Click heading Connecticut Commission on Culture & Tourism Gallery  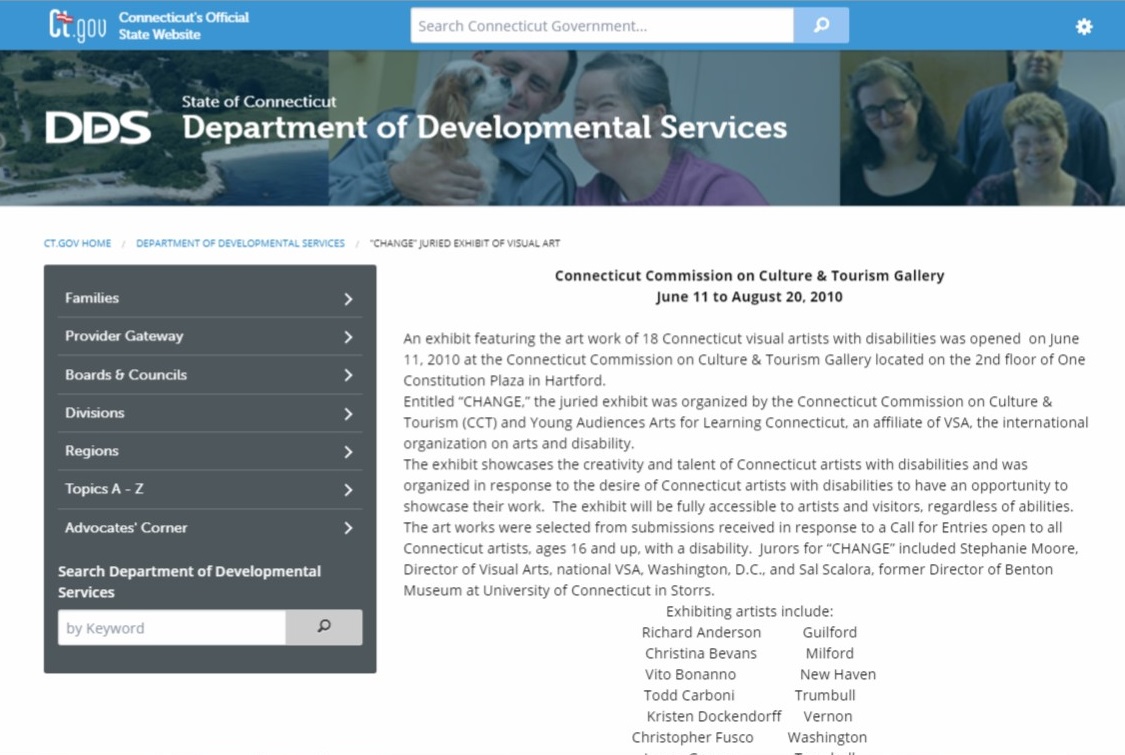coord(749,276)
